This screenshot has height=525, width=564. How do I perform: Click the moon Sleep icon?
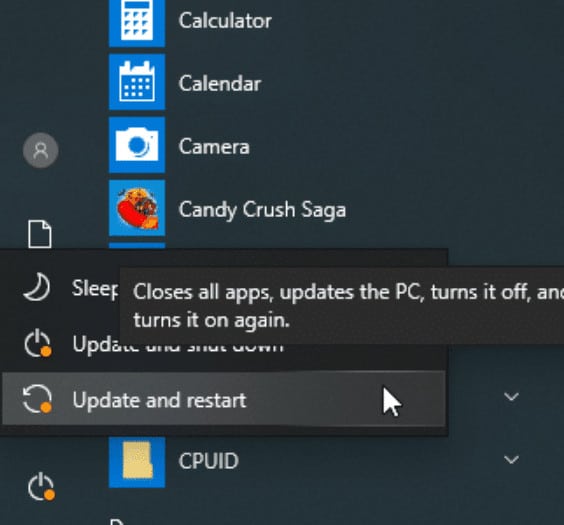click(x=37, y=287)
